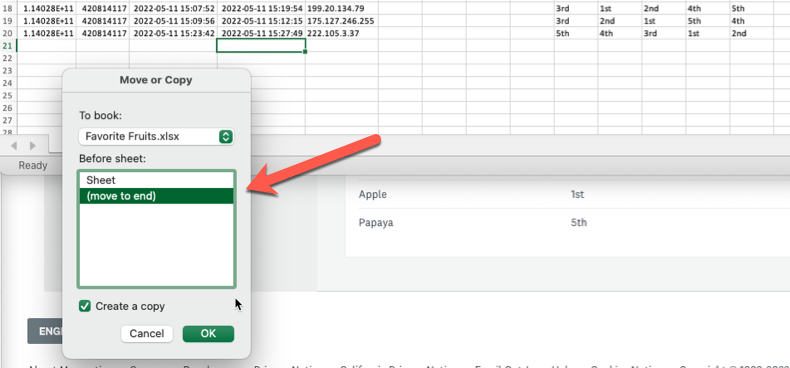Select Sheet in Before sheet list

[x=156, y=180]
